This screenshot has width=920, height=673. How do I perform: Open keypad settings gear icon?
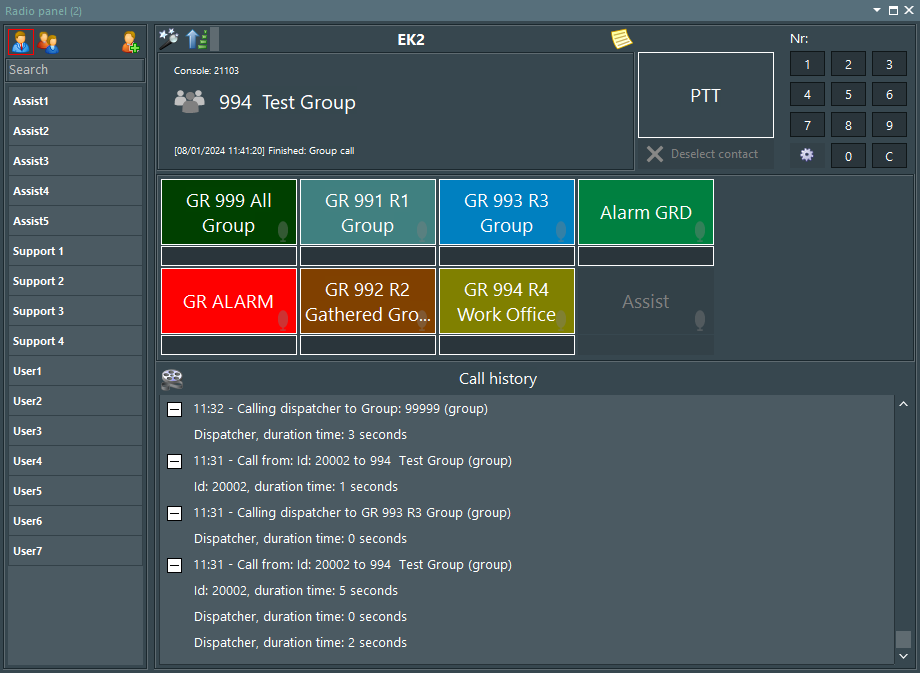[x=807, y=155]
